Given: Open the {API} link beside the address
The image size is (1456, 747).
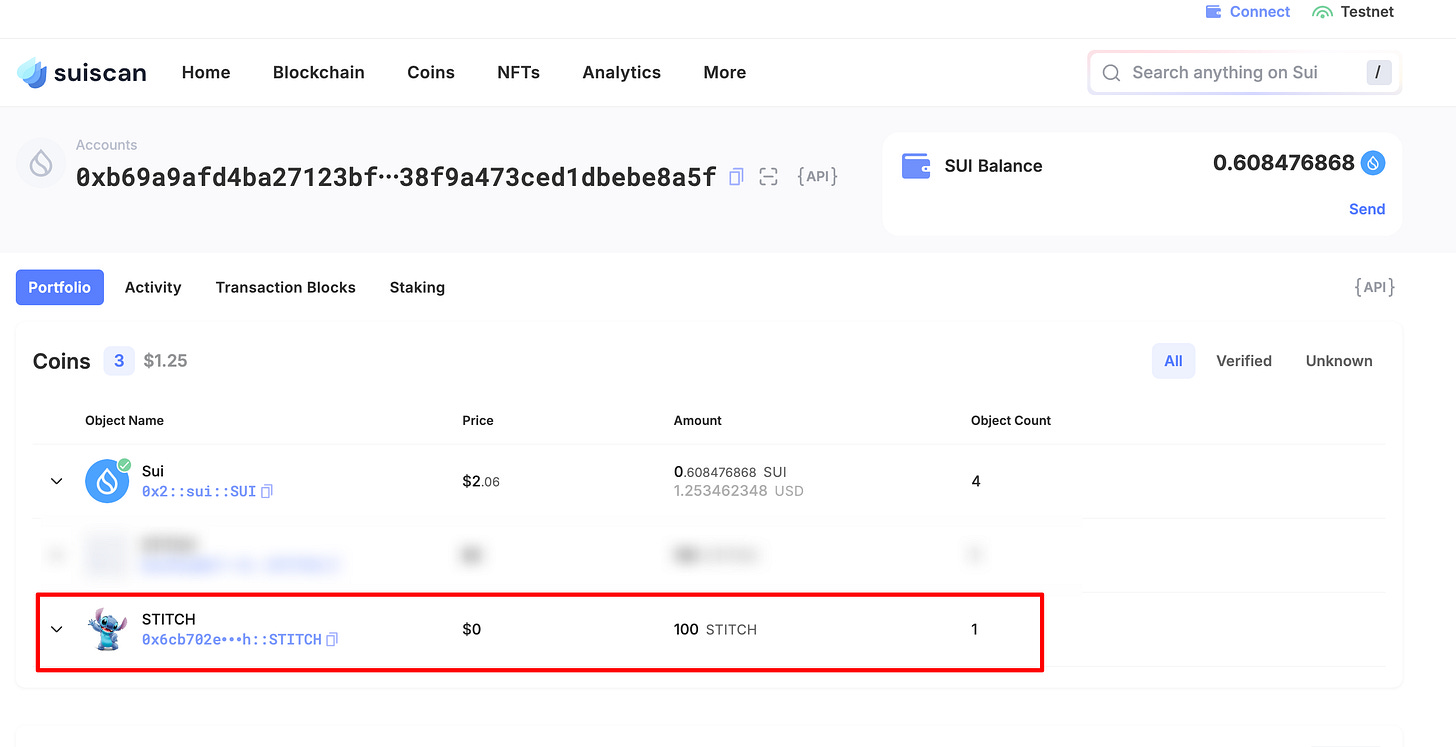Looking at the screenshot, I should pyautogui.click(x=817, y=176).
